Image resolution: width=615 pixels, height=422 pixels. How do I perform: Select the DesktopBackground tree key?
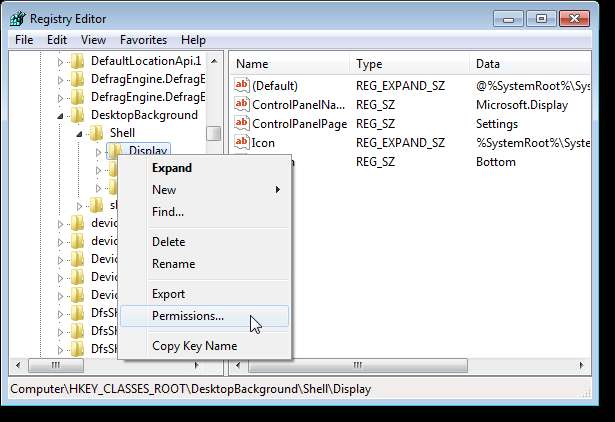click(x=144, y=115)
